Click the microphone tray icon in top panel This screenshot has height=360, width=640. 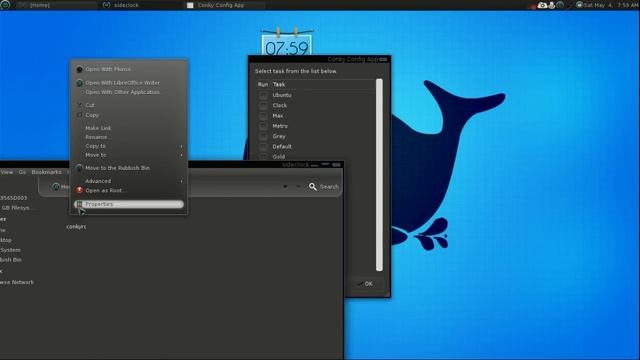pyautogui.click(x=551, y=5)
